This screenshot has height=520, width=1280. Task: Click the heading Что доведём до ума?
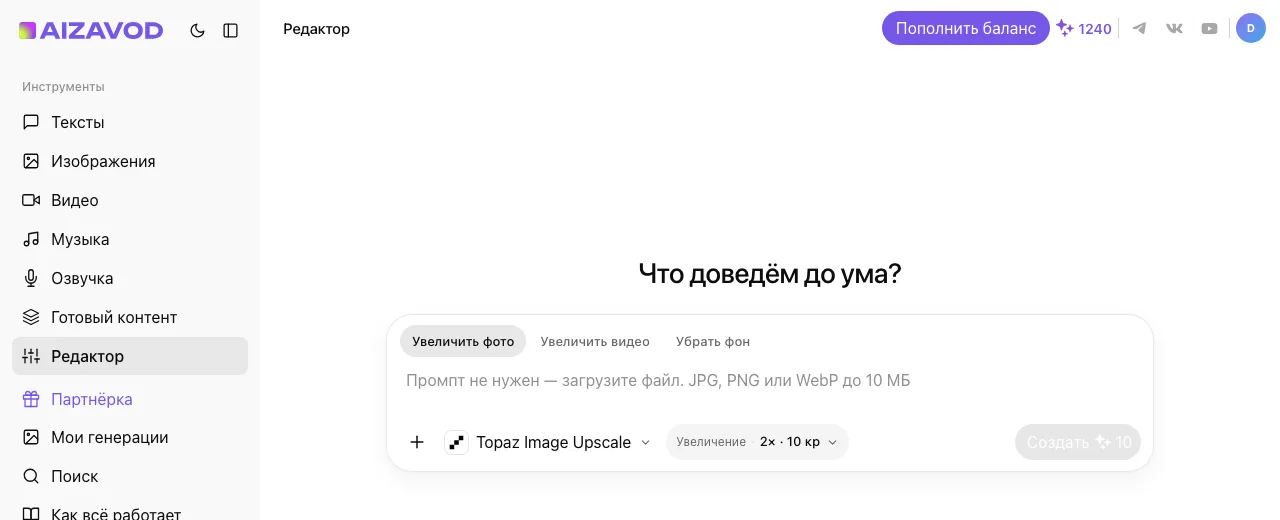pos(770,273)
